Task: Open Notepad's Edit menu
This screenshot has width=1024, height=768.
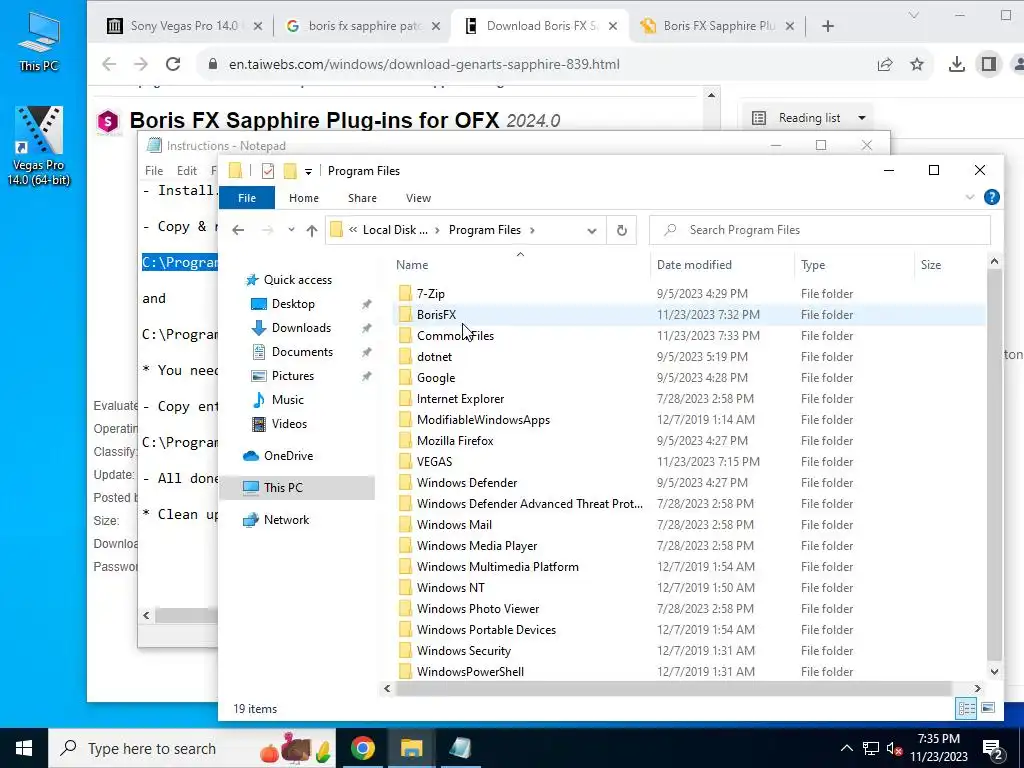Action: click(187, 170)
